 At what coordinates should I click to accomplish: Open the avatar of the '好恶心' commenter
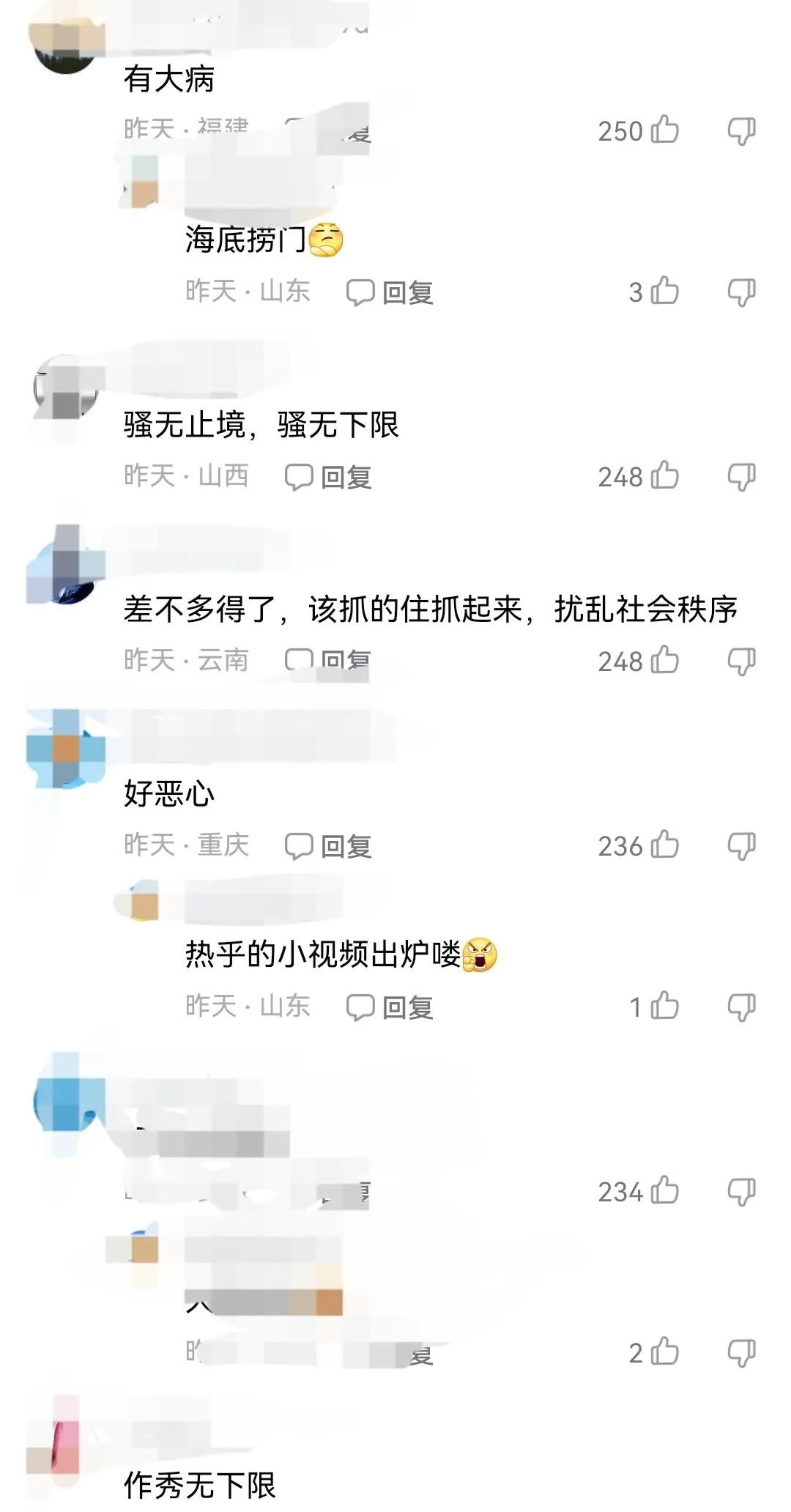[x=64, y=749]
